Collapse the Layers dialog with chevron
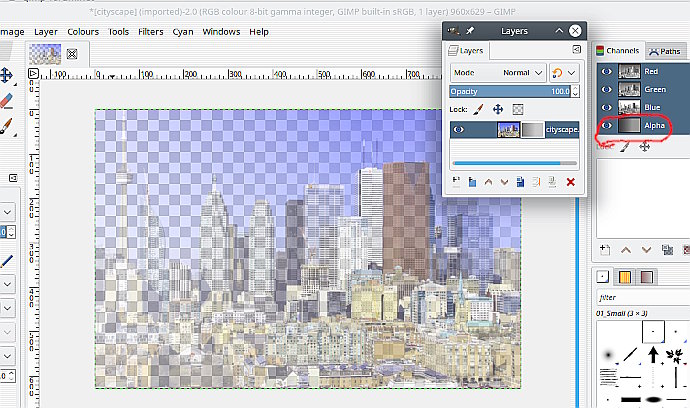The image size is (690, 408). [x=559, y=31]
